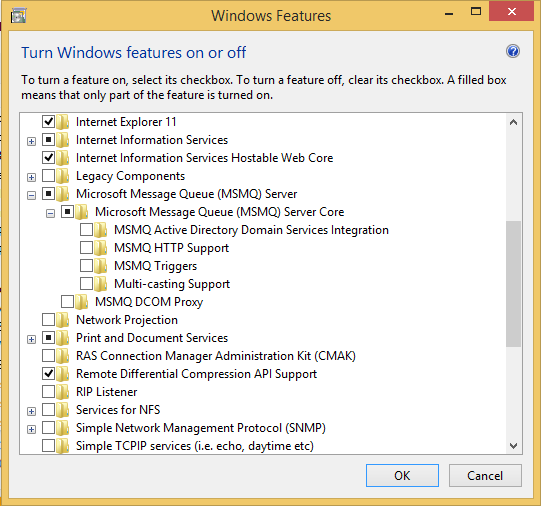Image resolution: width=541 pixels, height=506 pixels.
Task: Expand the Services for NFS node
Action: pyautogui.click(x=31, y=411)
